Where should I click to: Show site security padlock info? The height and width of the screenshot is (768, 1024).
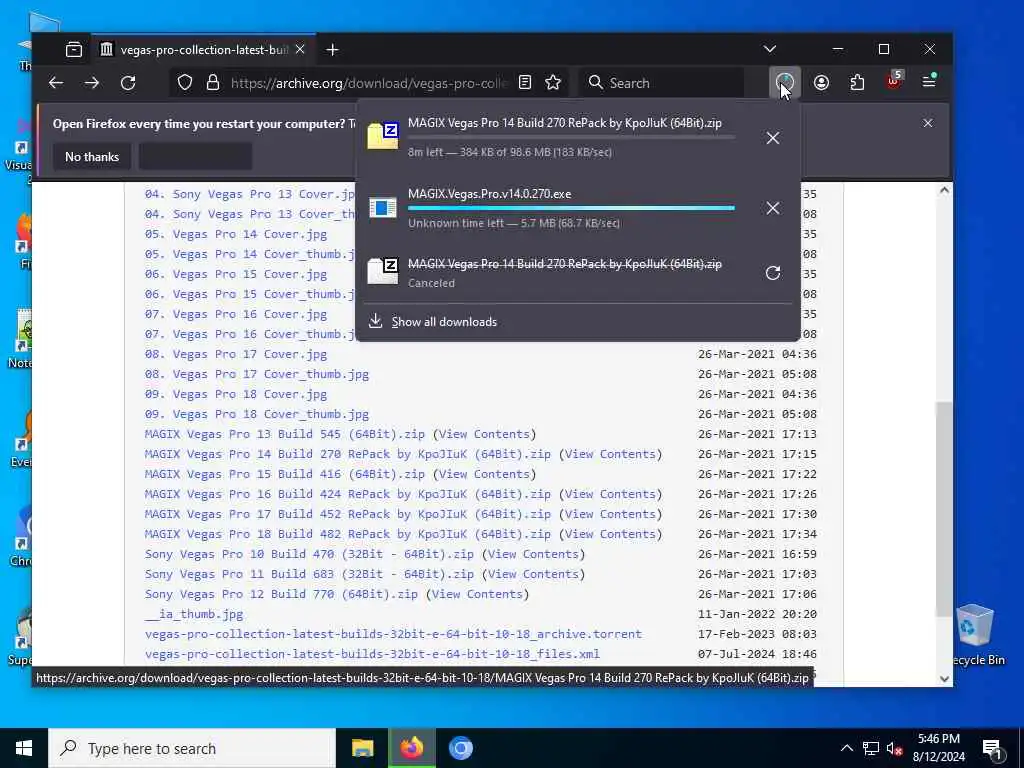tap(213, 83)
